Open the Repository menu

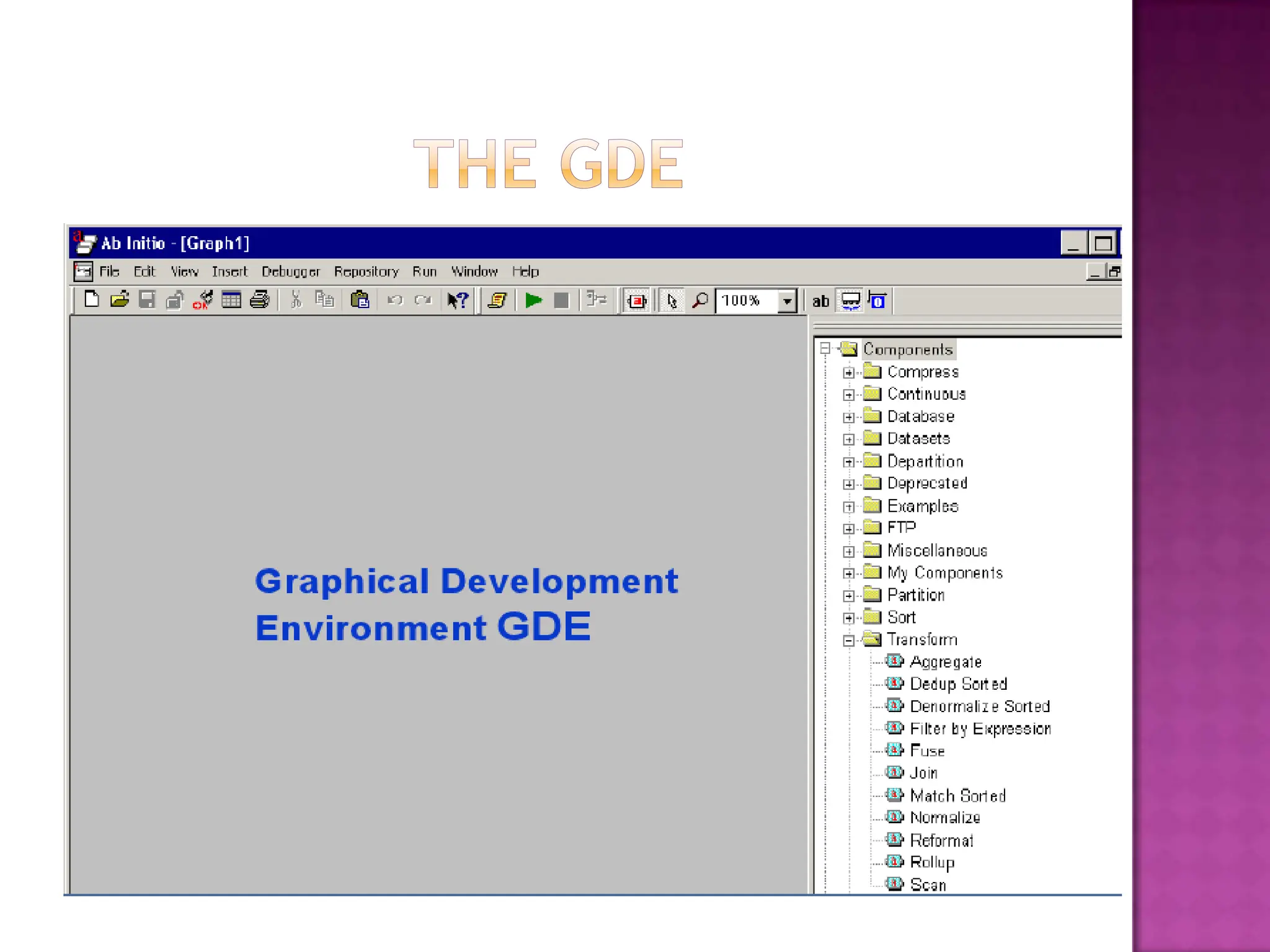366,271
